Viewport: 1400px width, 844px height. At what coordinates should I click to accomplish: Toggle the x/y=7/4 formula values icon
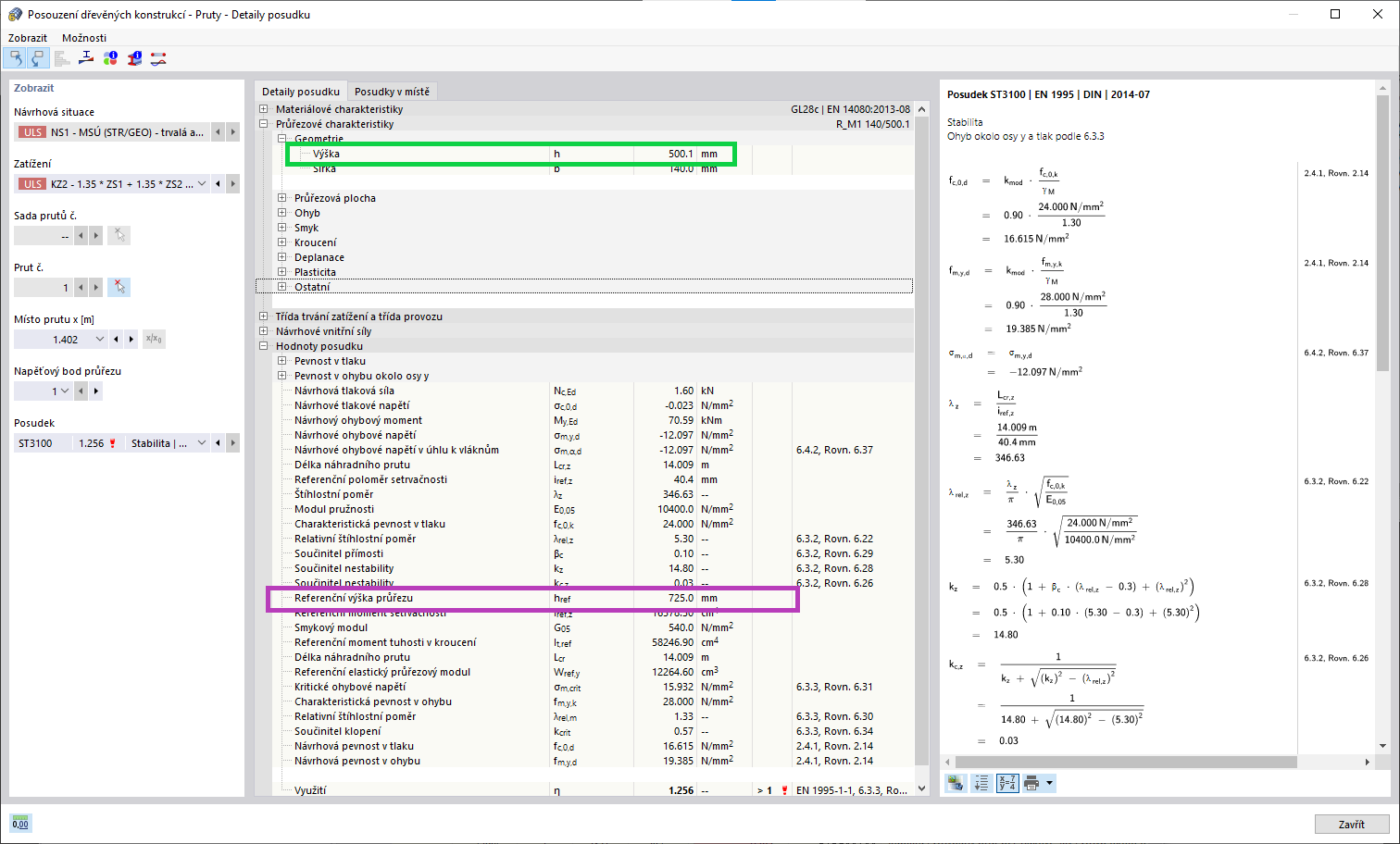(x=1007, y=783)
